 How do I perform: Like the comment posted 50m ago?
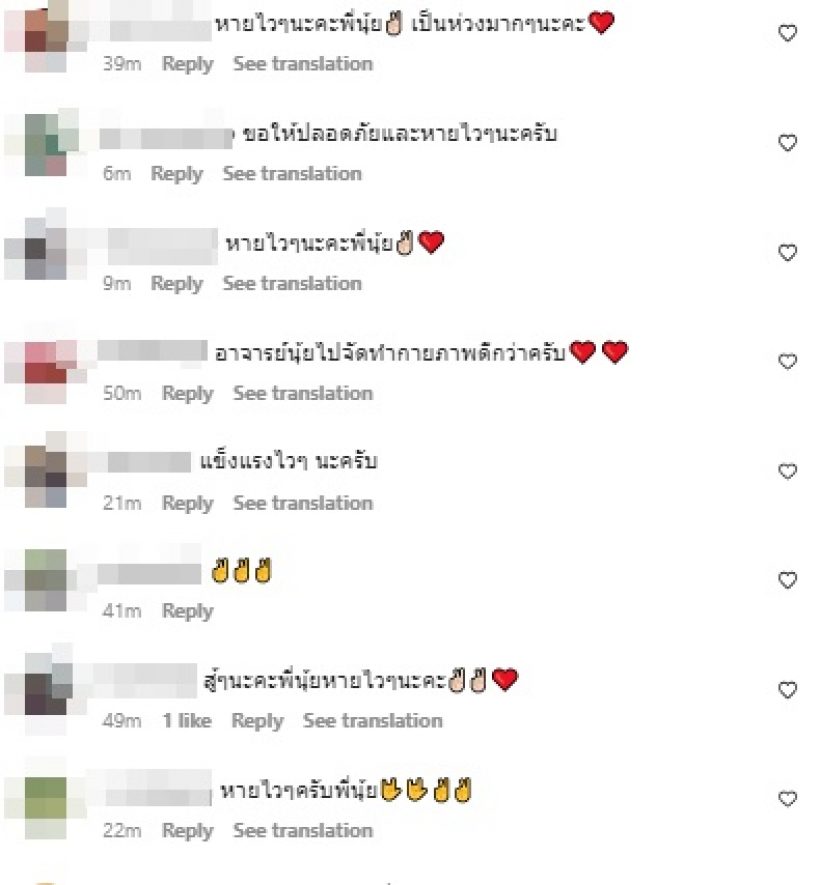[x=787, y=361]
